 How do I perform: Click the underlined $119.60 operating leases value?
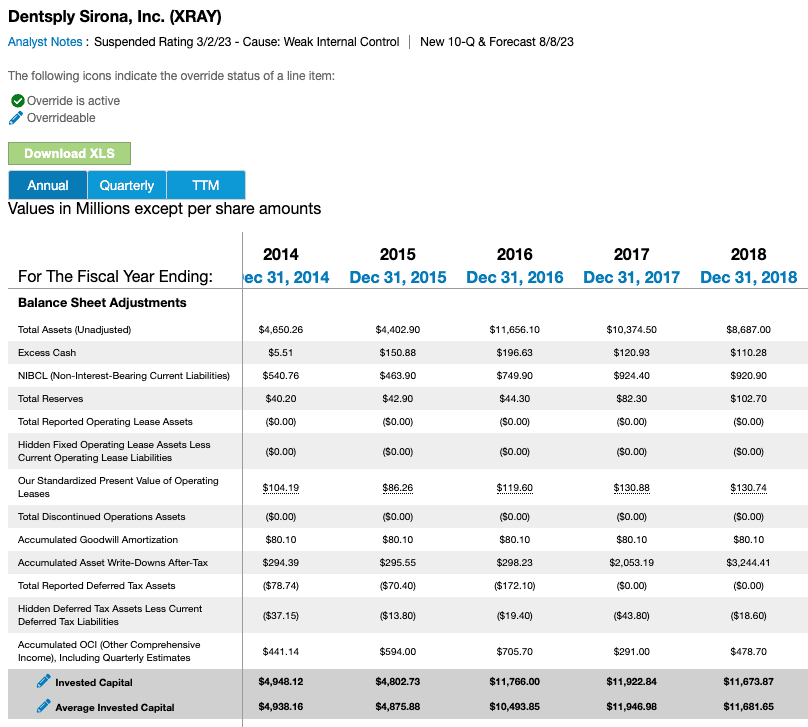click(x=515, y=487)
